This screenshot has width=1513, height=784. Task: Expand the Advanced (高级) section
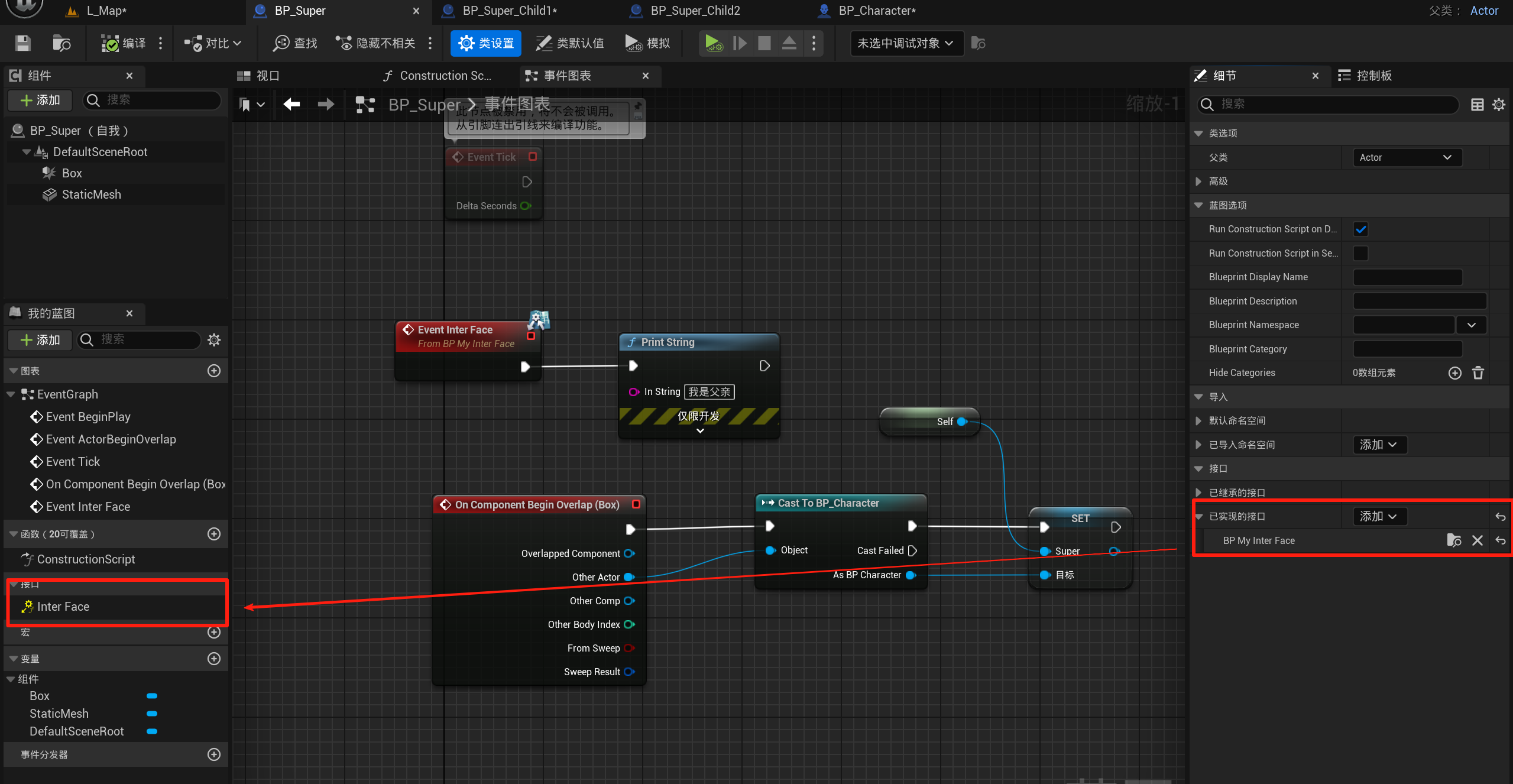point(1198,182)
